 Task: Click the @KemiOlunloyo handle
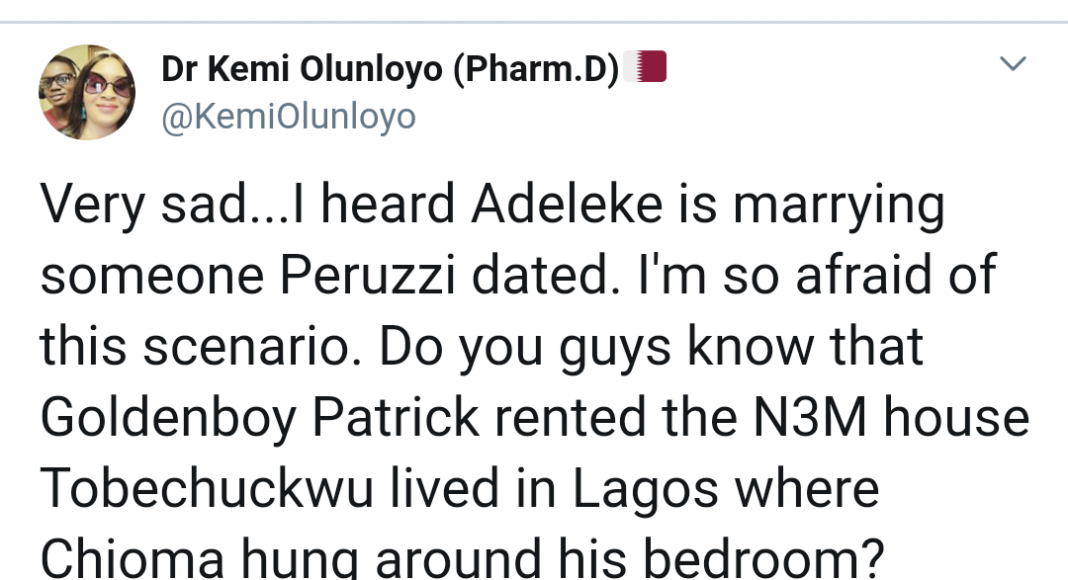288,117
